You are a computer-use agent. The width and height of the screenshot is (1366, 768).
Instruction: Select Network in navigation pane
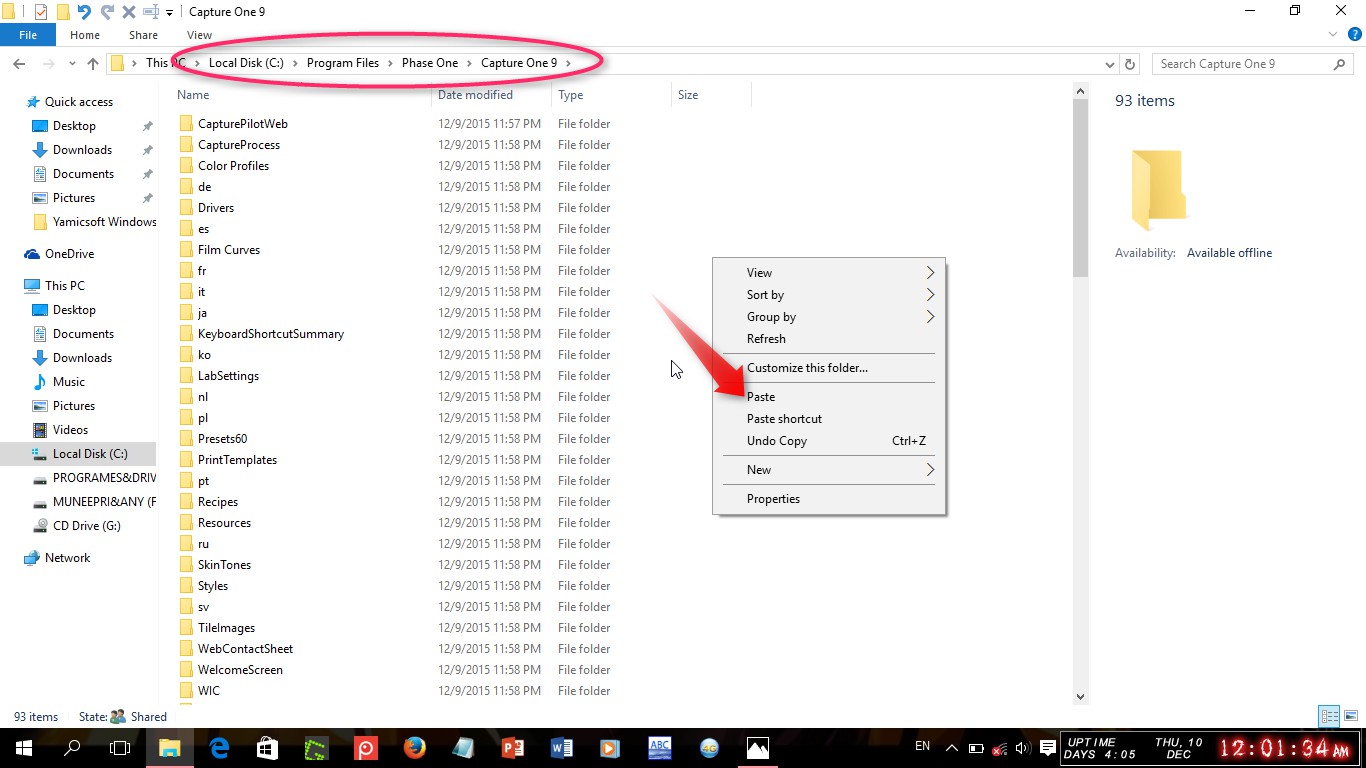tap(67, 558)
